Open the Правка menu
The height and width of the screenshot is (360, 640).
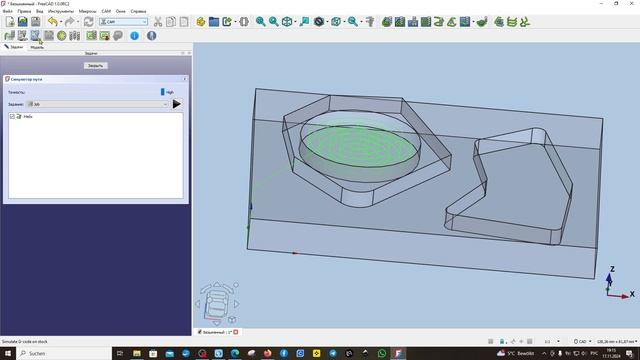pos(24,11)
